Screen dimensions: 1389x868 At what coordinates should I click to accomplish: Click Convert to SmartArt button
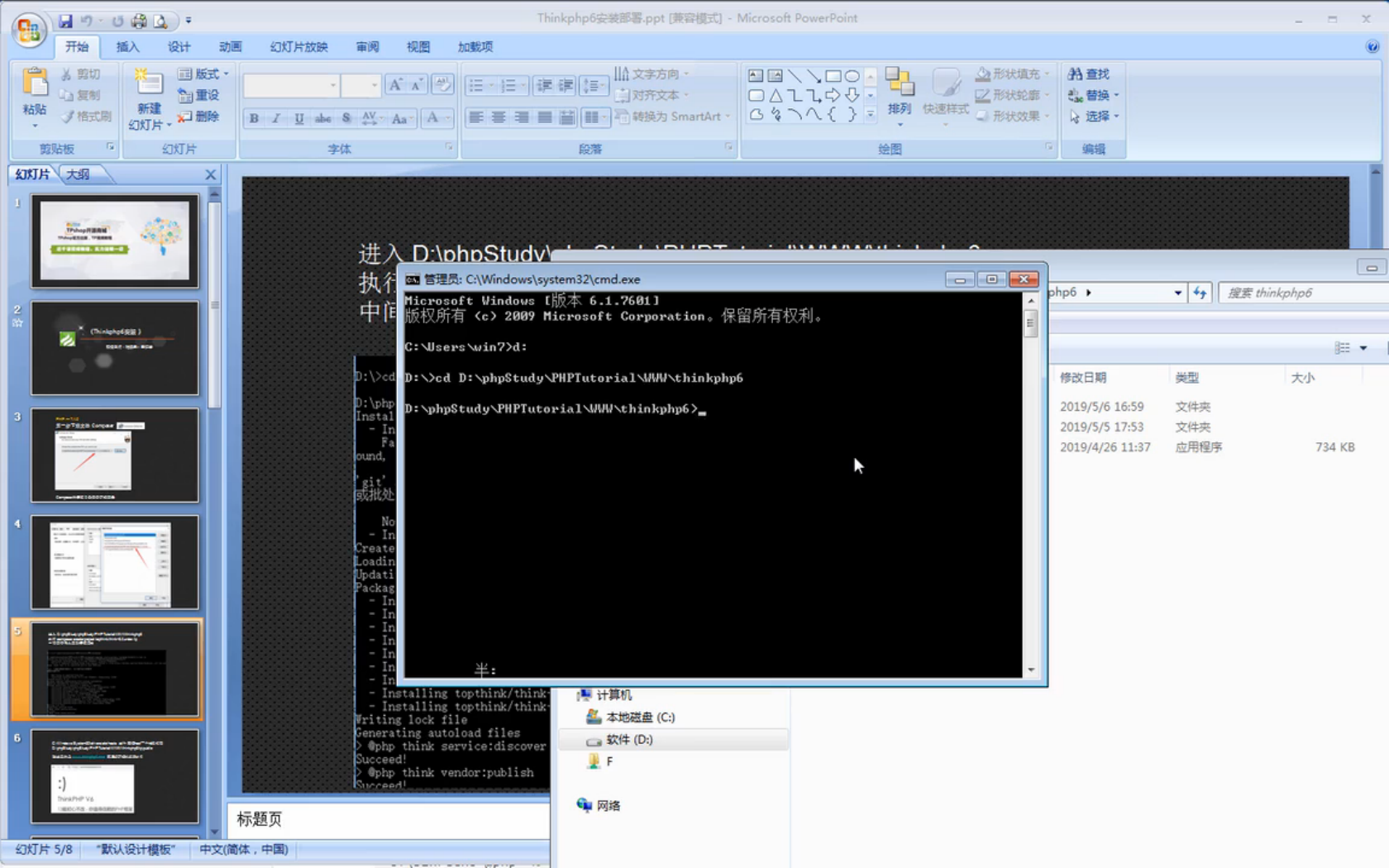pos(673,117)
